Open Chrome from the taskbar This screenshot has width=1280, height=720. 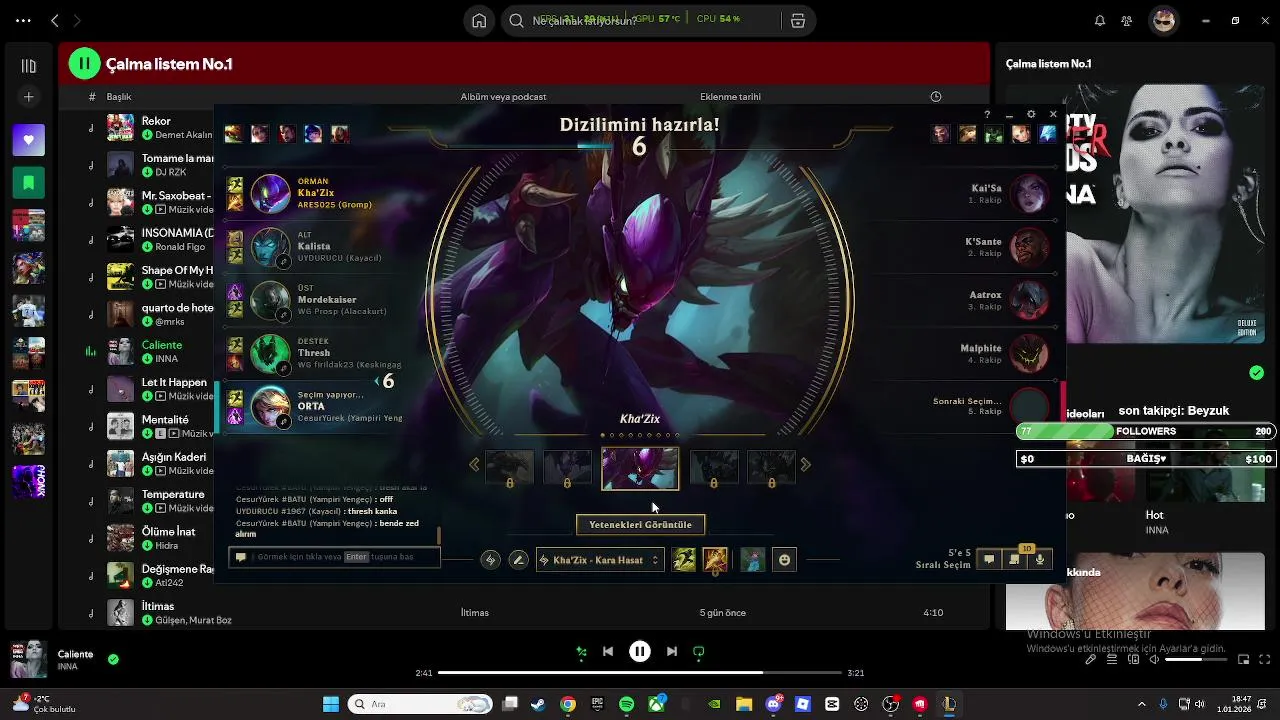tap(568, 704)
